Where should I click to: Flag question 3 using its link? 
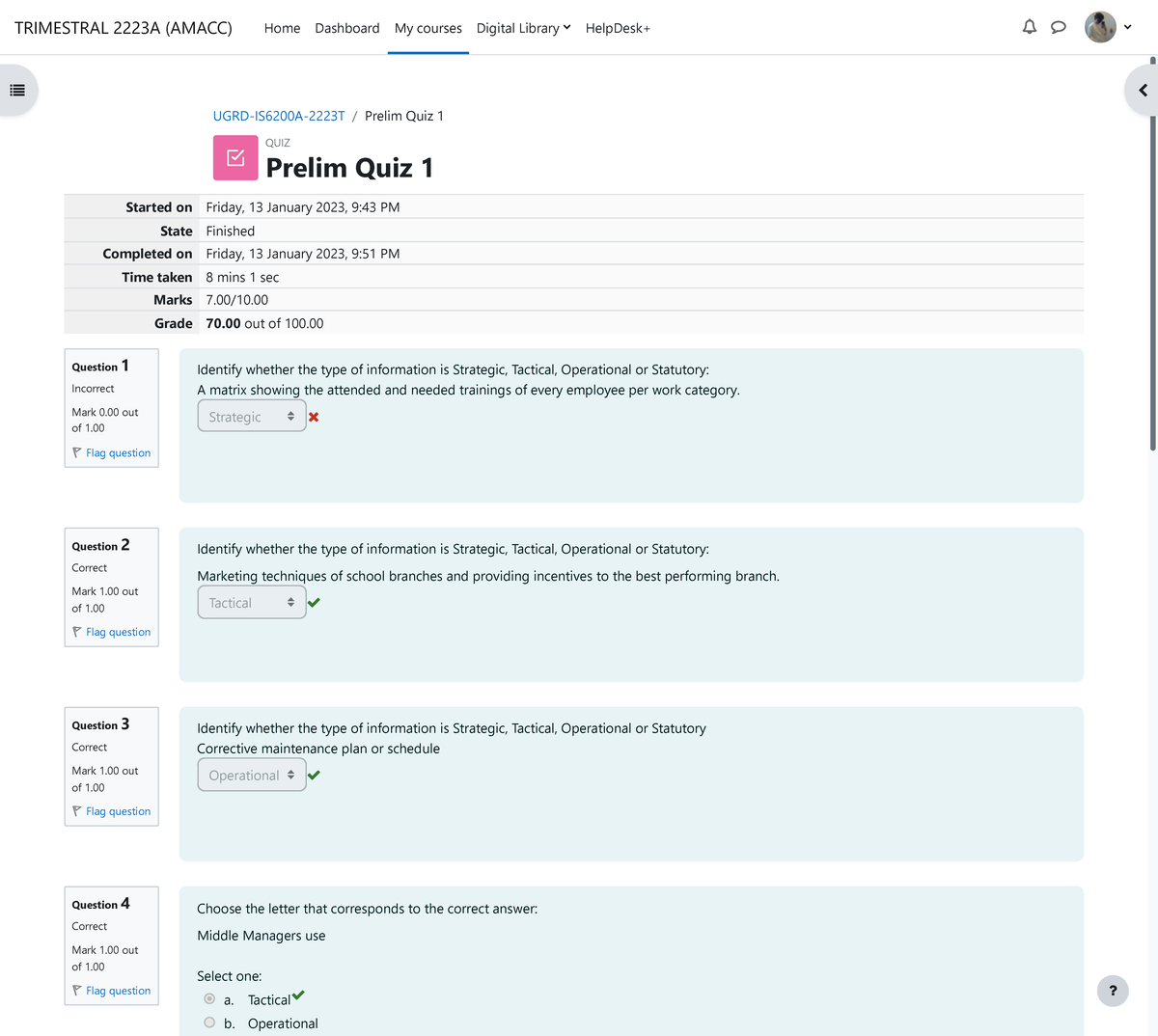pyautogui.click(x=118, y=811)
